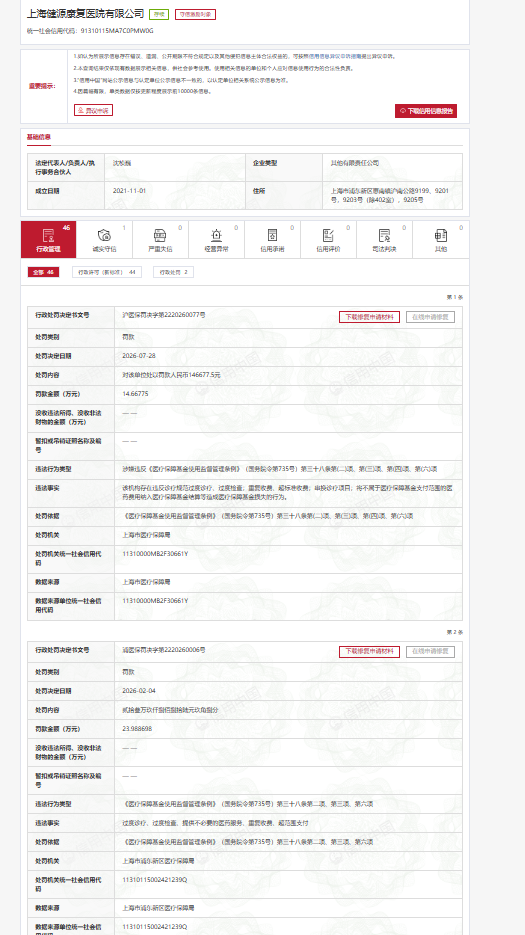The height and width of the screenshot is (935, 525).
Task: Open the 信用承诺 document icon
Action: 272,240
